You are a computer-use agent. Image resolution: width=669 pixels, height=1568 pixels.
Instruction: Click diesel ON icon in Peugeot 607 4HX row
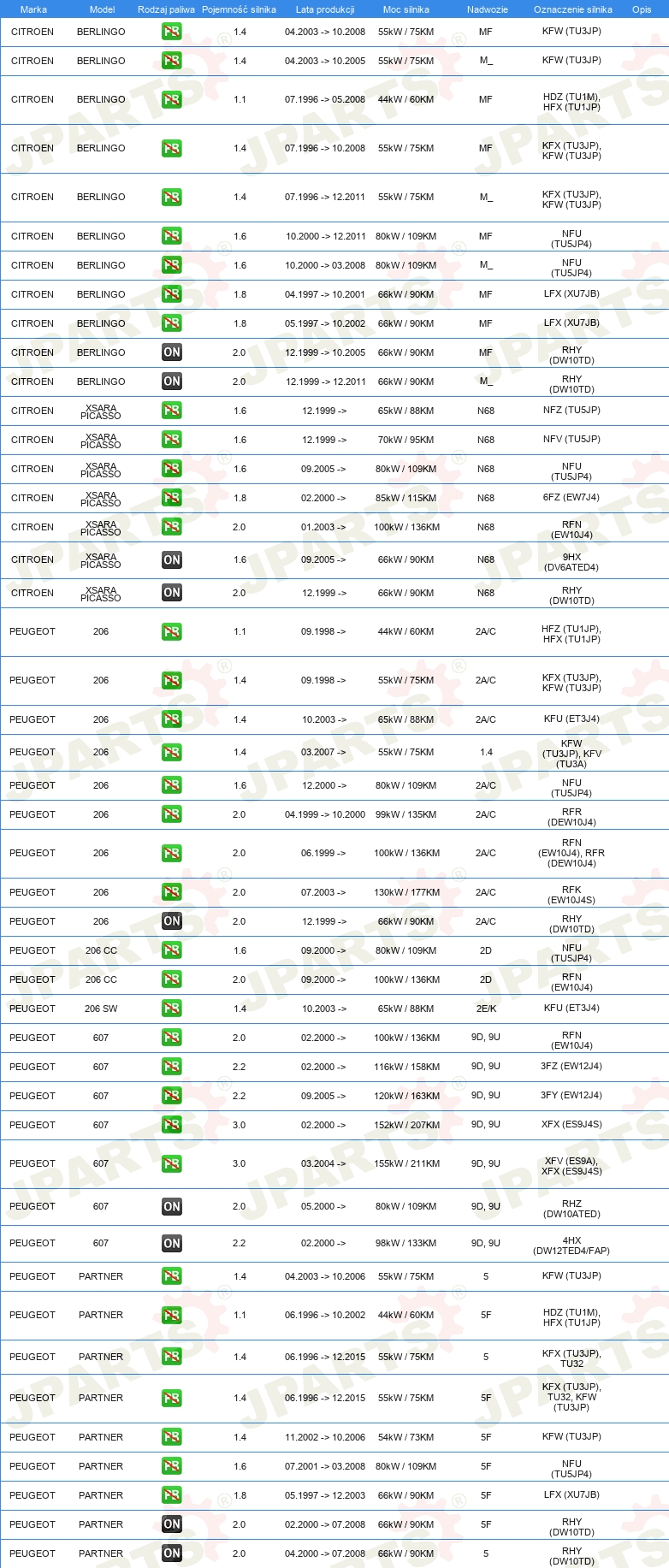(172, 1244)
